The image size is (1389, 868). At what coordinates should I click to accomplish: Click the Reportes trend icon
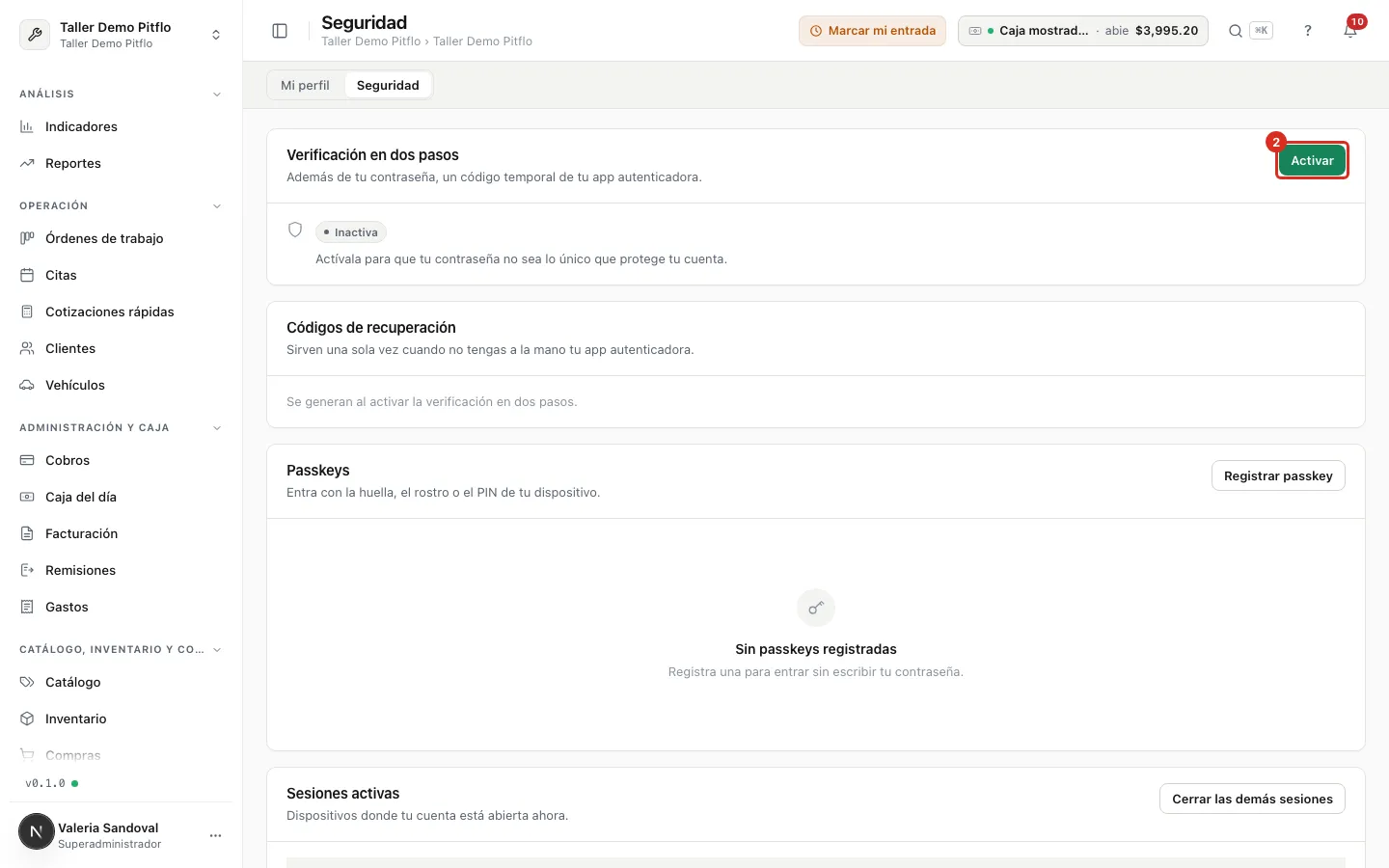pyautogui.click(x=27, y=163)
